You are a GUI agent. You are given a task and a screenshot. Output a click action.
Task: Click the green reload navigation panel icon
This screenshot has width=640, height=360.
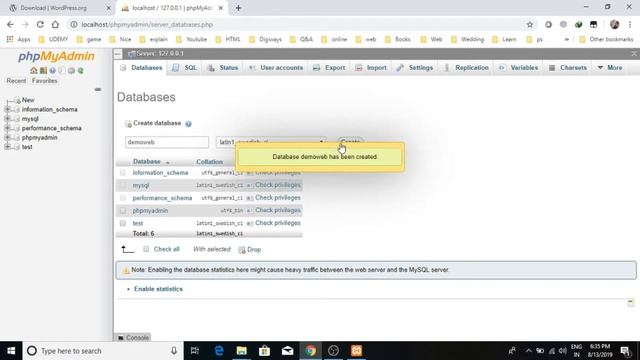click(80, 71)
